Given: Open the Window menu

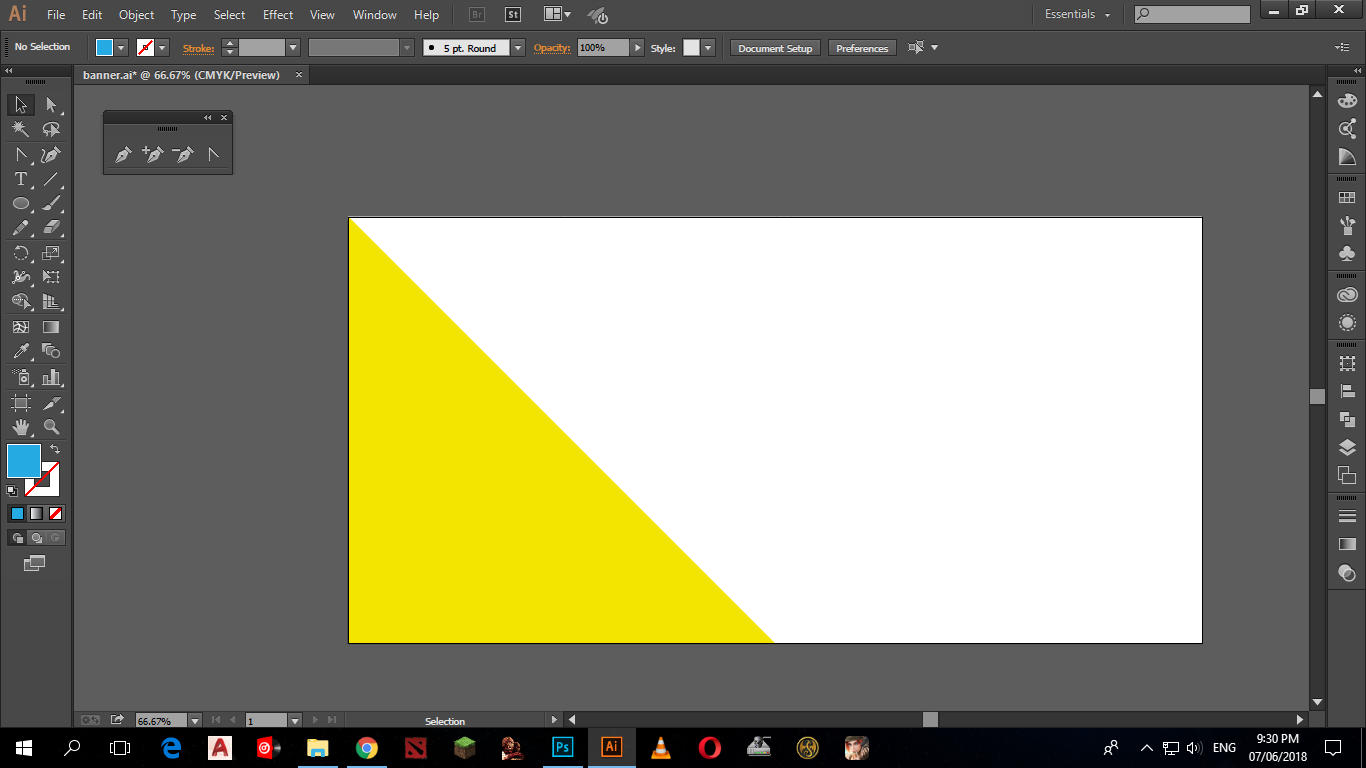Looking at the screenshot, I should coord(375,15).
